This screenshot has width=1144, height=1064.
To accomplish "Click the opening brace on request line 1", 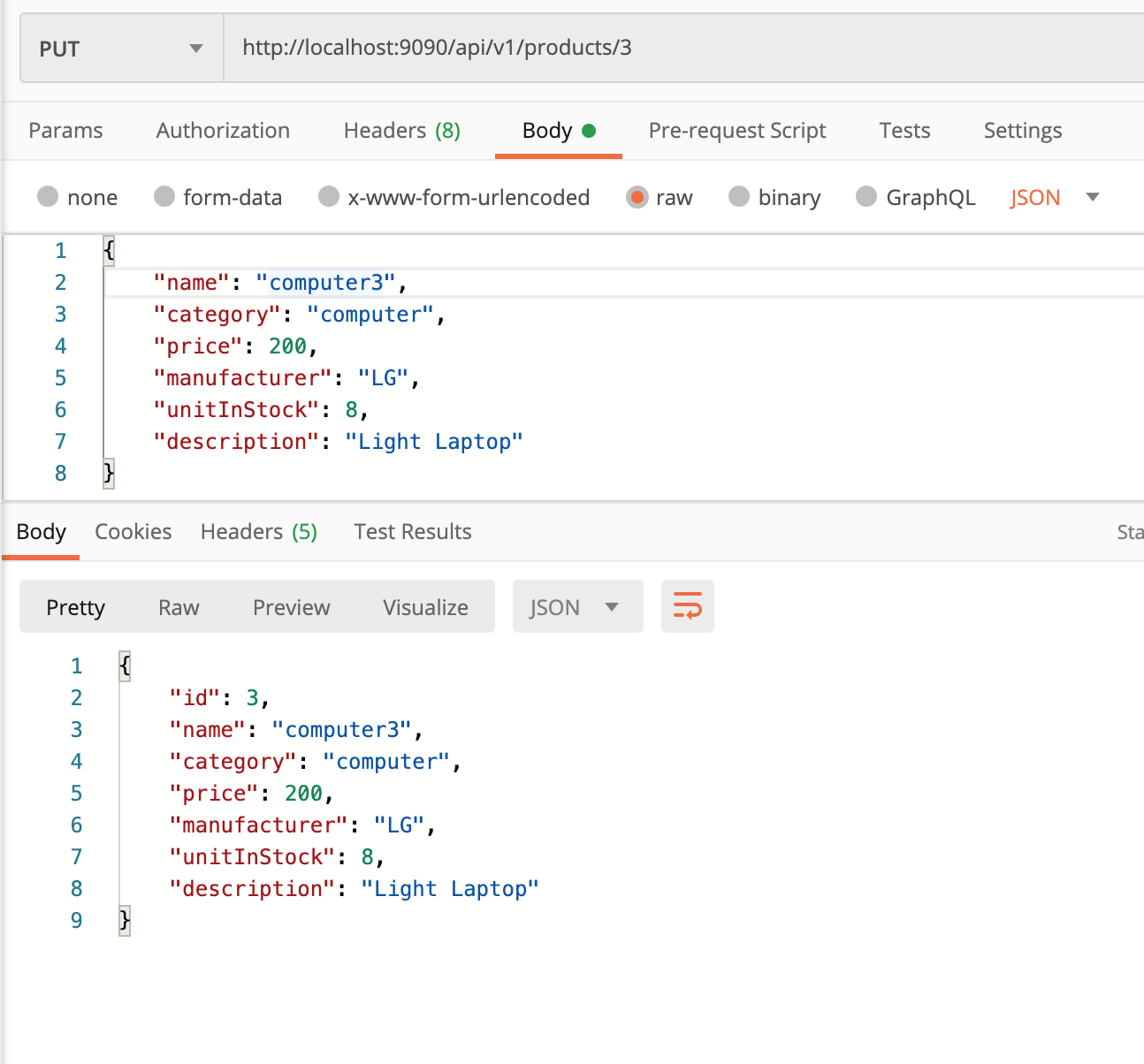I will pyautogui.click(x=109, y=251).
